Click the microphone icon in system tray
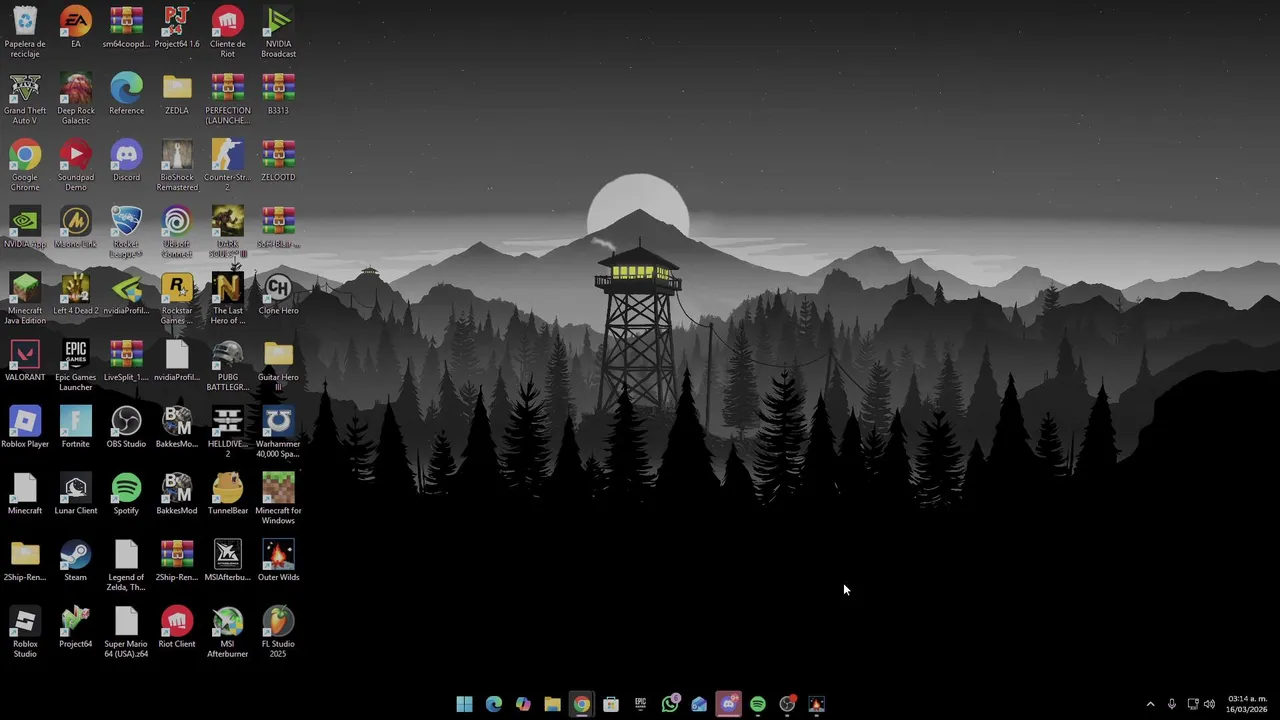Image resolution: width=1280 pixels, height=720 pixels. pyautogui.click(x=1171, y=704)
